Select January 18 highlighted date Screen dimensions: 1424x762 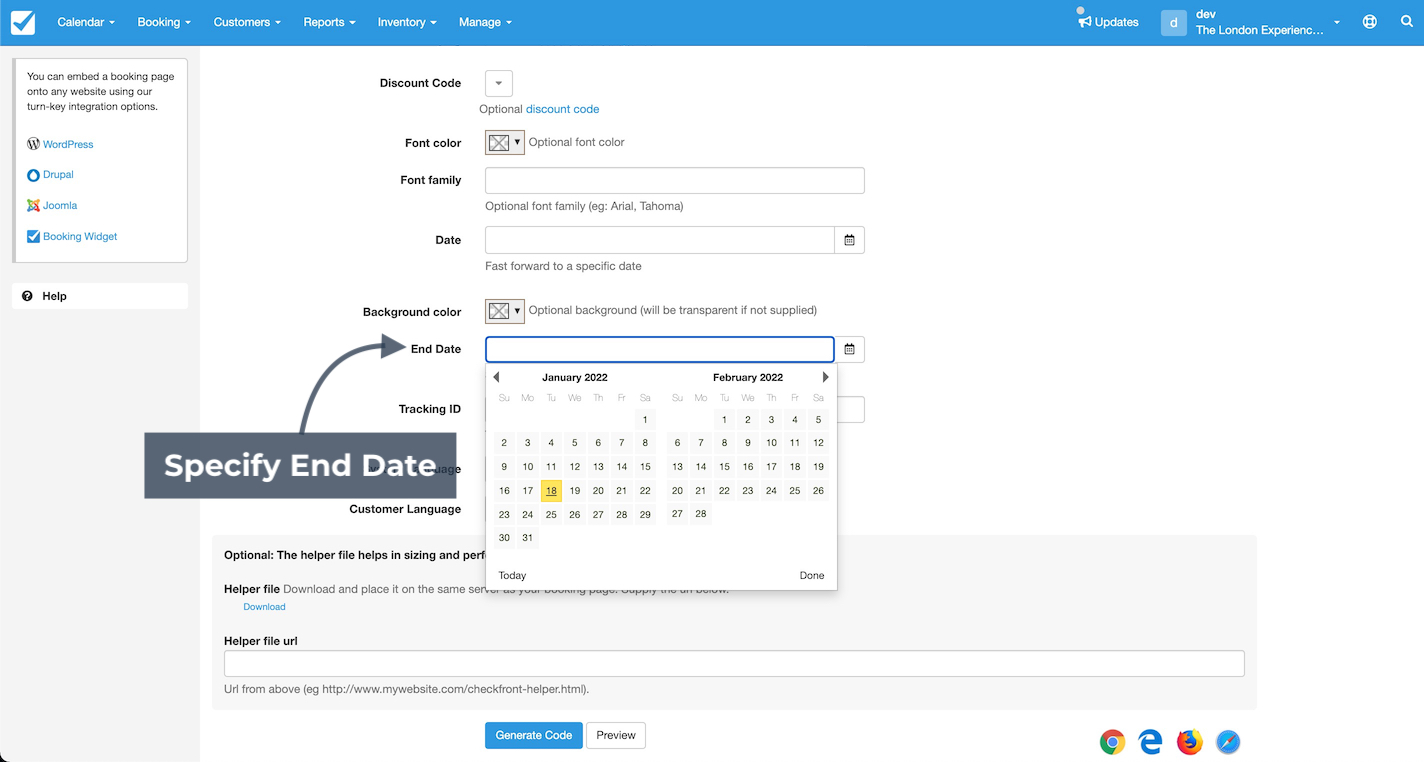click(551, 490)
